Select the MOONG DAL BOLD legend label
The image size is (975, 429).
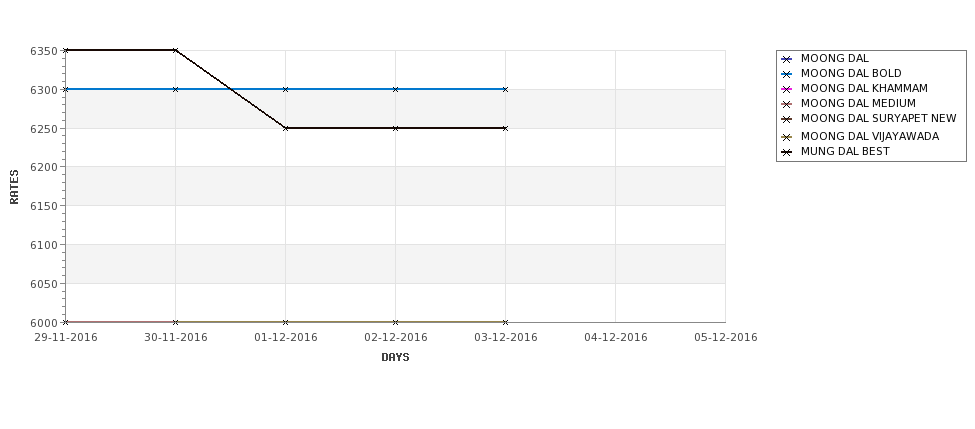click(851, 73)
